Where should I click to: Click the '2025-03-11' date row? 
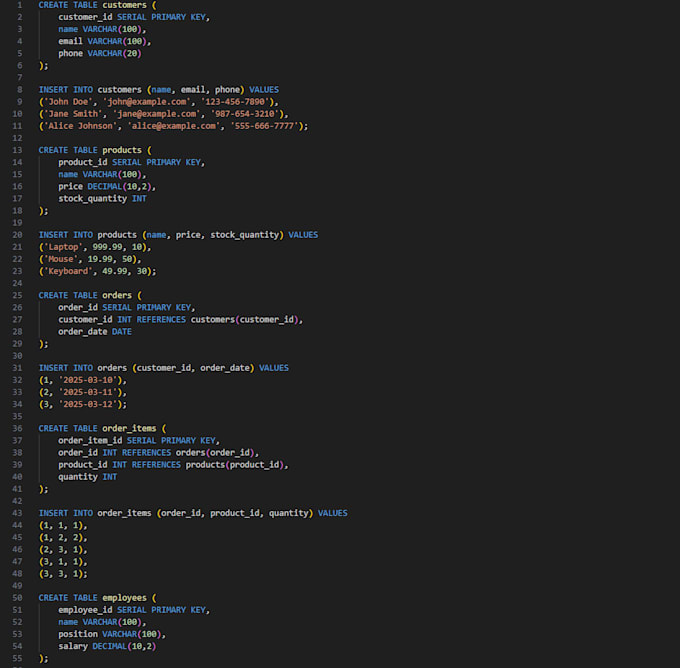click(83, 393)
